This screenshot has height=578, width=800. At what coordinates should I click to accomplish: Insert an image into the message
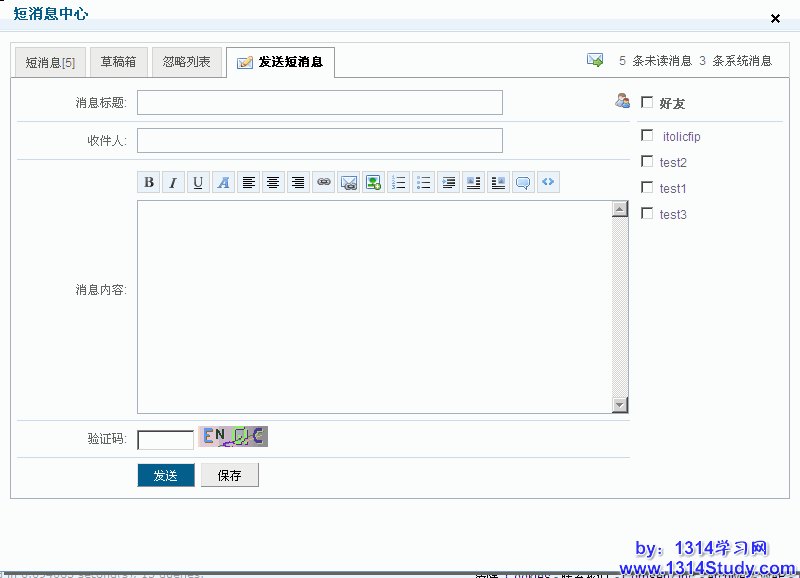point(373,182)
